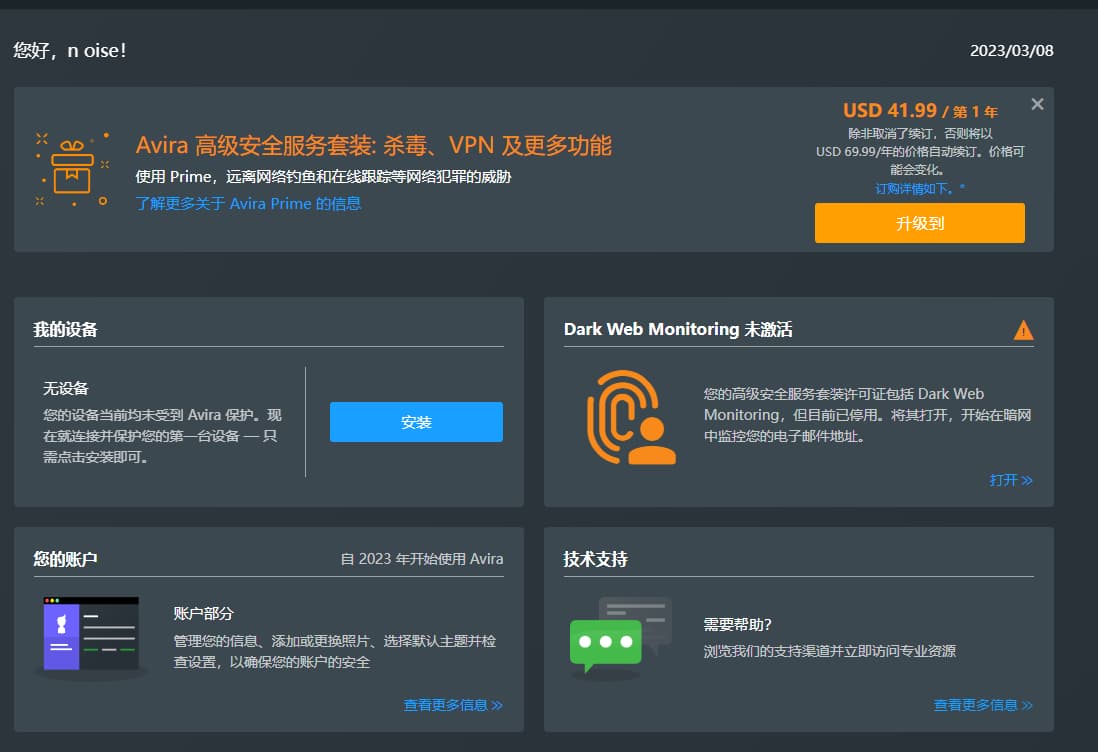Click the 打开 link for Dark Web Monitoring
This screenshot has height=752, width=1098.
[x=1010, y=480]
